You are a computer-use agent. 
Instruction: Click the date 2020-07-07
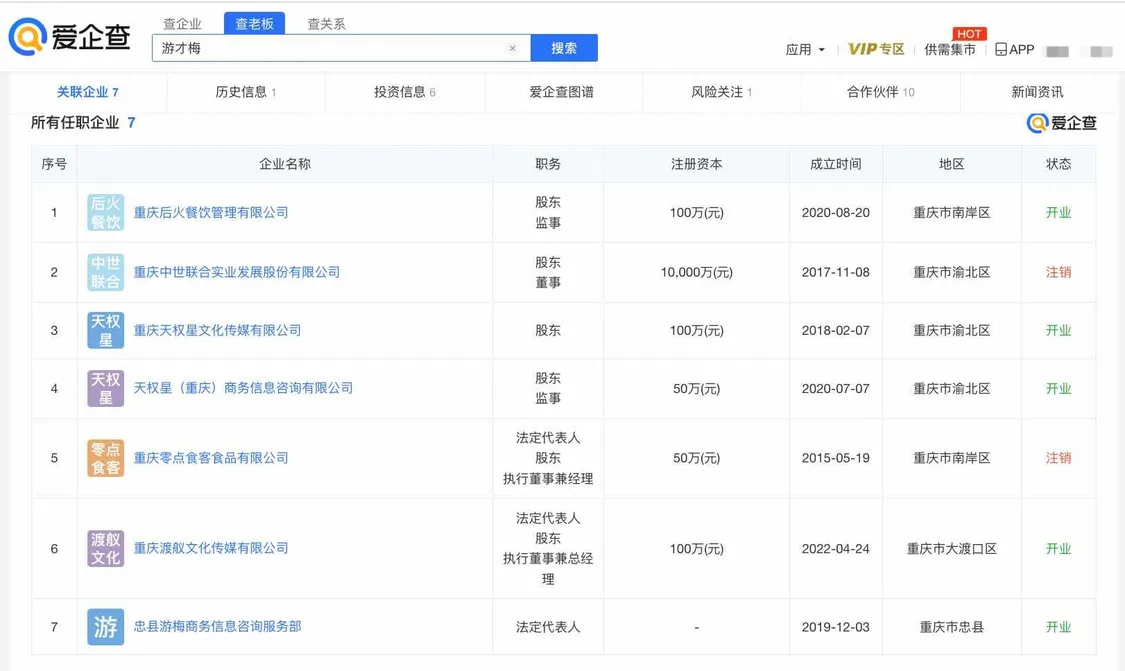tap(836, 388)
